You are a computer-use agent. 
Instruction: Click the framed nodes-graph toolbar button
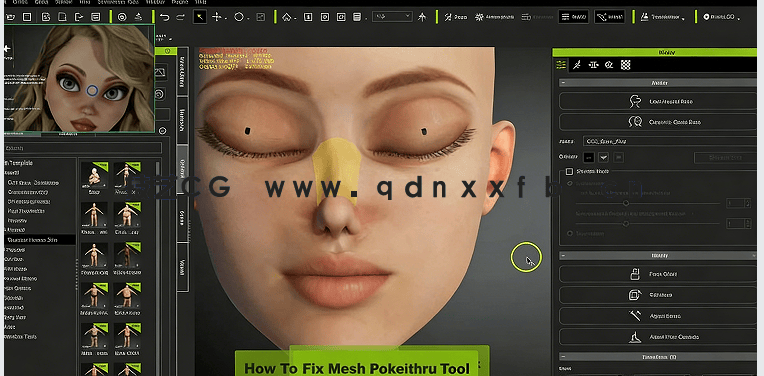[610, 17]
